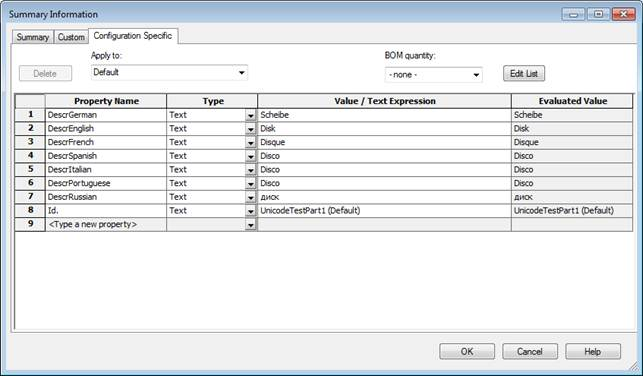Confirm with the OK button

click(x=467, y=351)
